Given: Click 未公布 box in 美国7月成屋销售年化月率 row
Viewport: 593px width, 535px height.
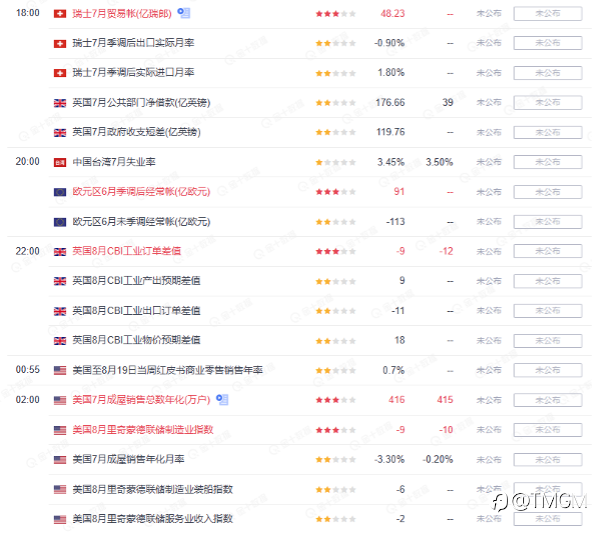Looking at the screenshot, I should [x=548, y=460].
